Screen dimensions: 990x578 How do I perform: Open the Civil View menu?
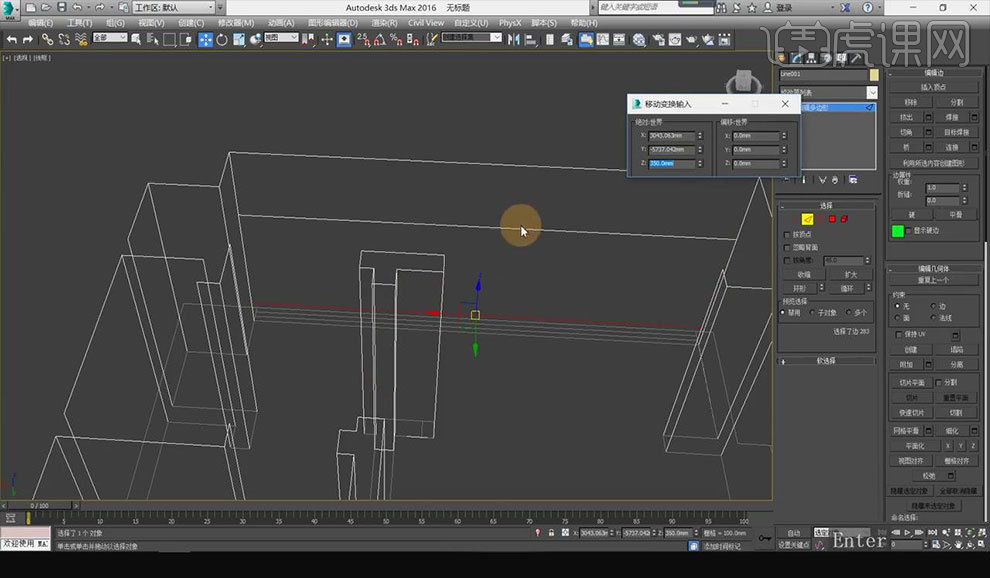[426, 22]
